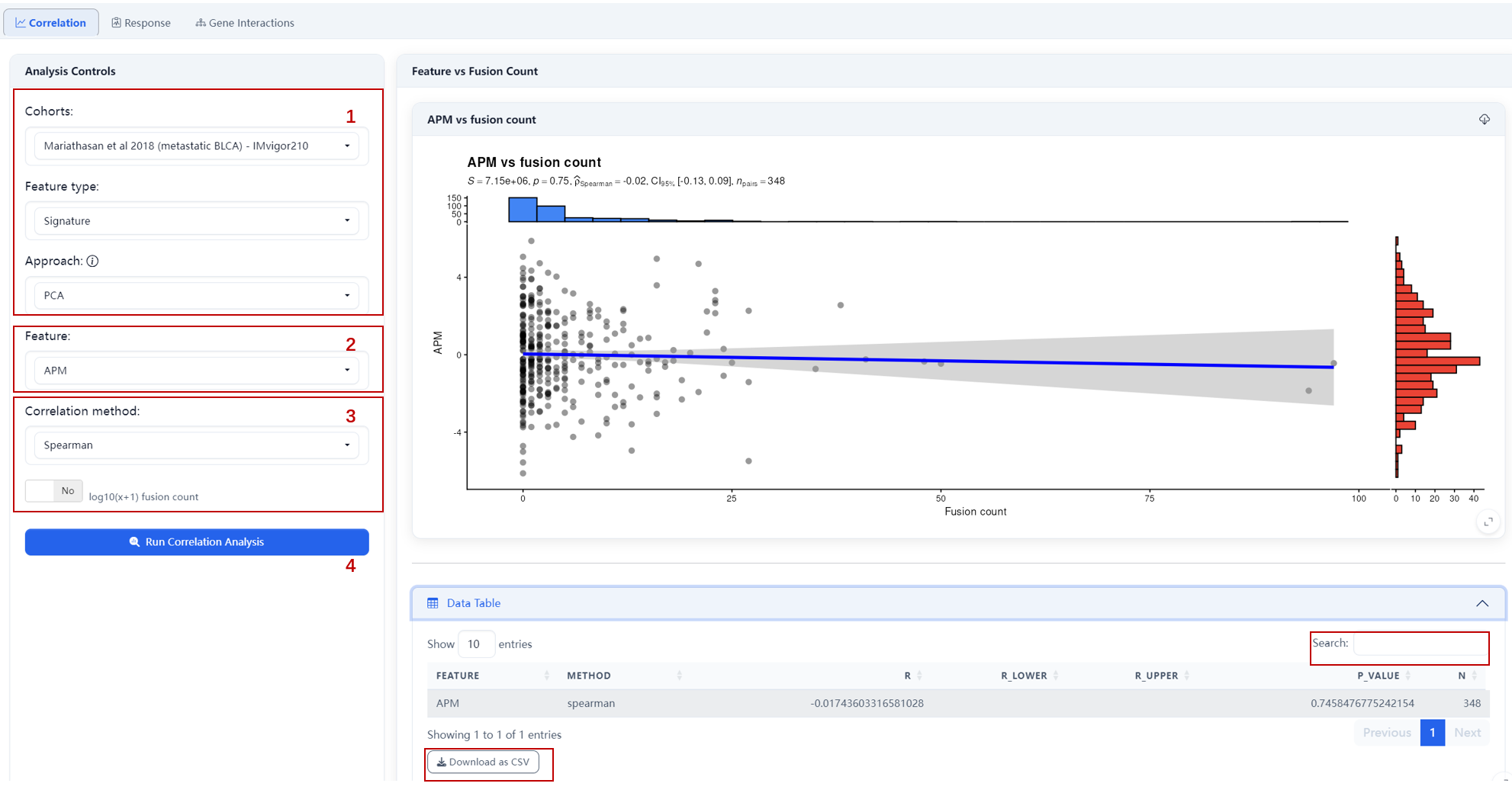Screen dimensions: 1512x793
Task: Sort table by FEATURE column
Action: tap(493, 676)
